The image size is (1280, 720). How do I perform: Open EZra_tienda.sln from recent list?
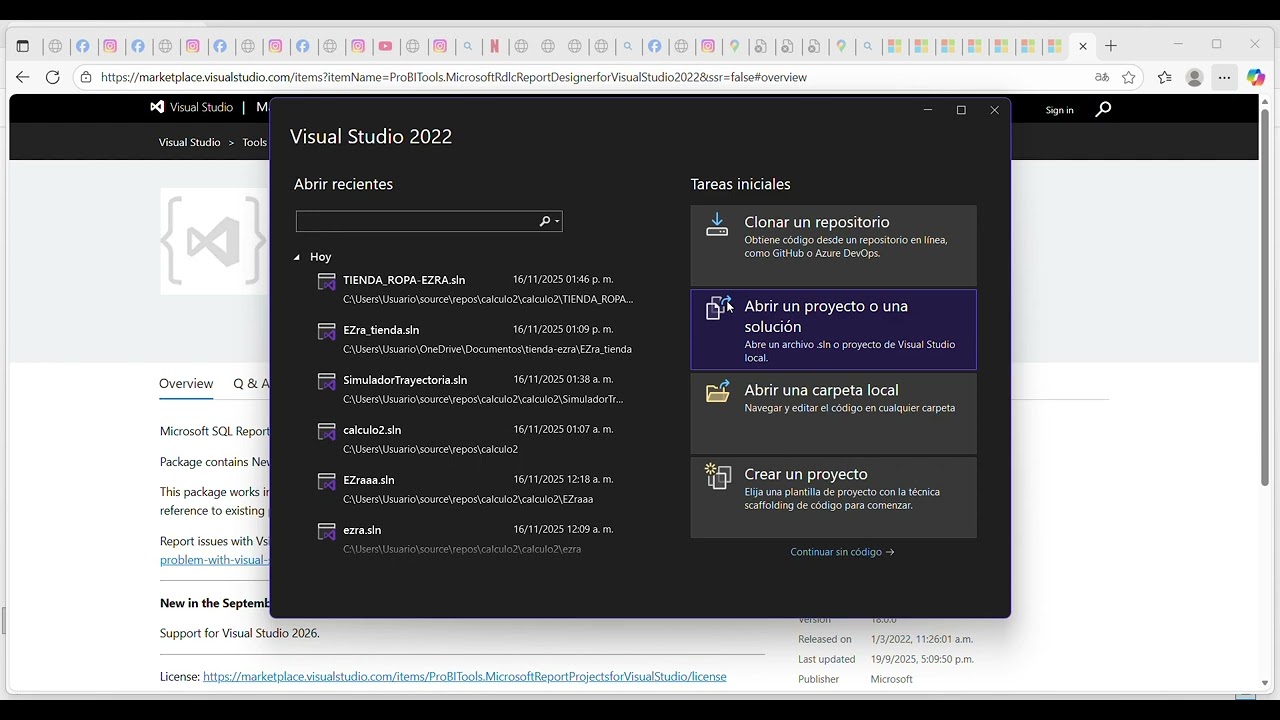[476, 339]
